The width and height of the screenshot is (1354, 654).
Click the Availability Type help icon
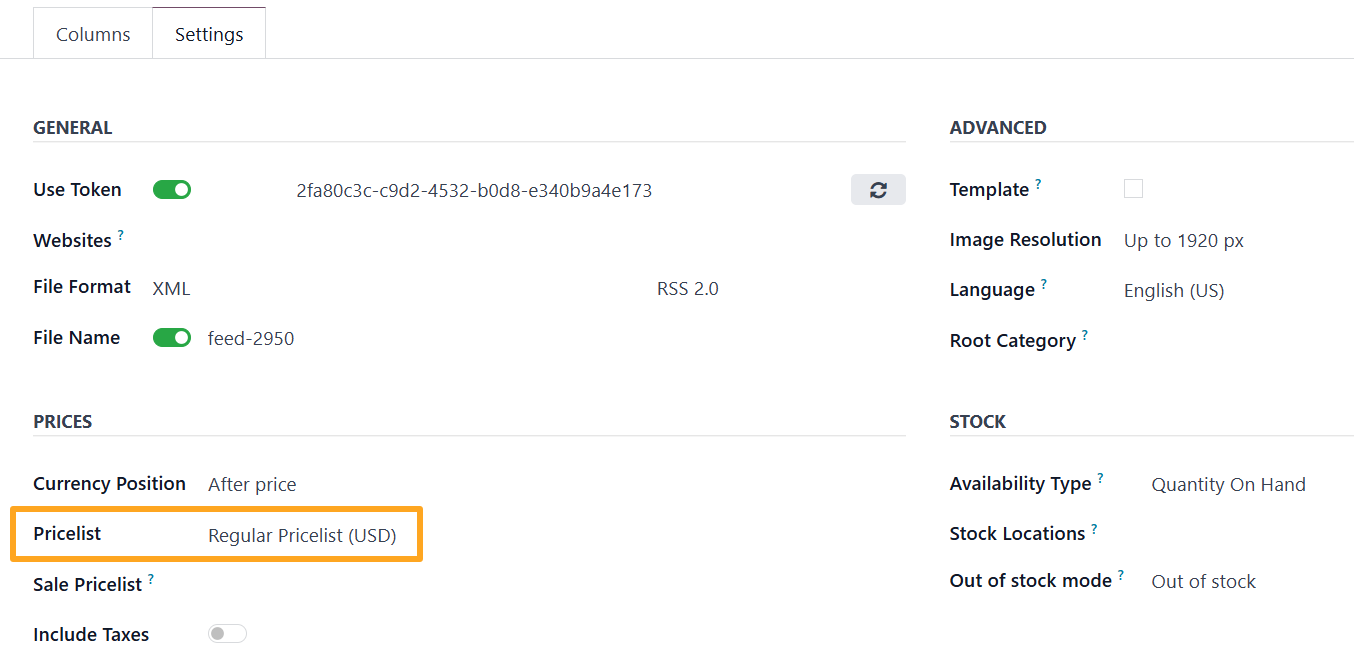[x=1101, y=477]
